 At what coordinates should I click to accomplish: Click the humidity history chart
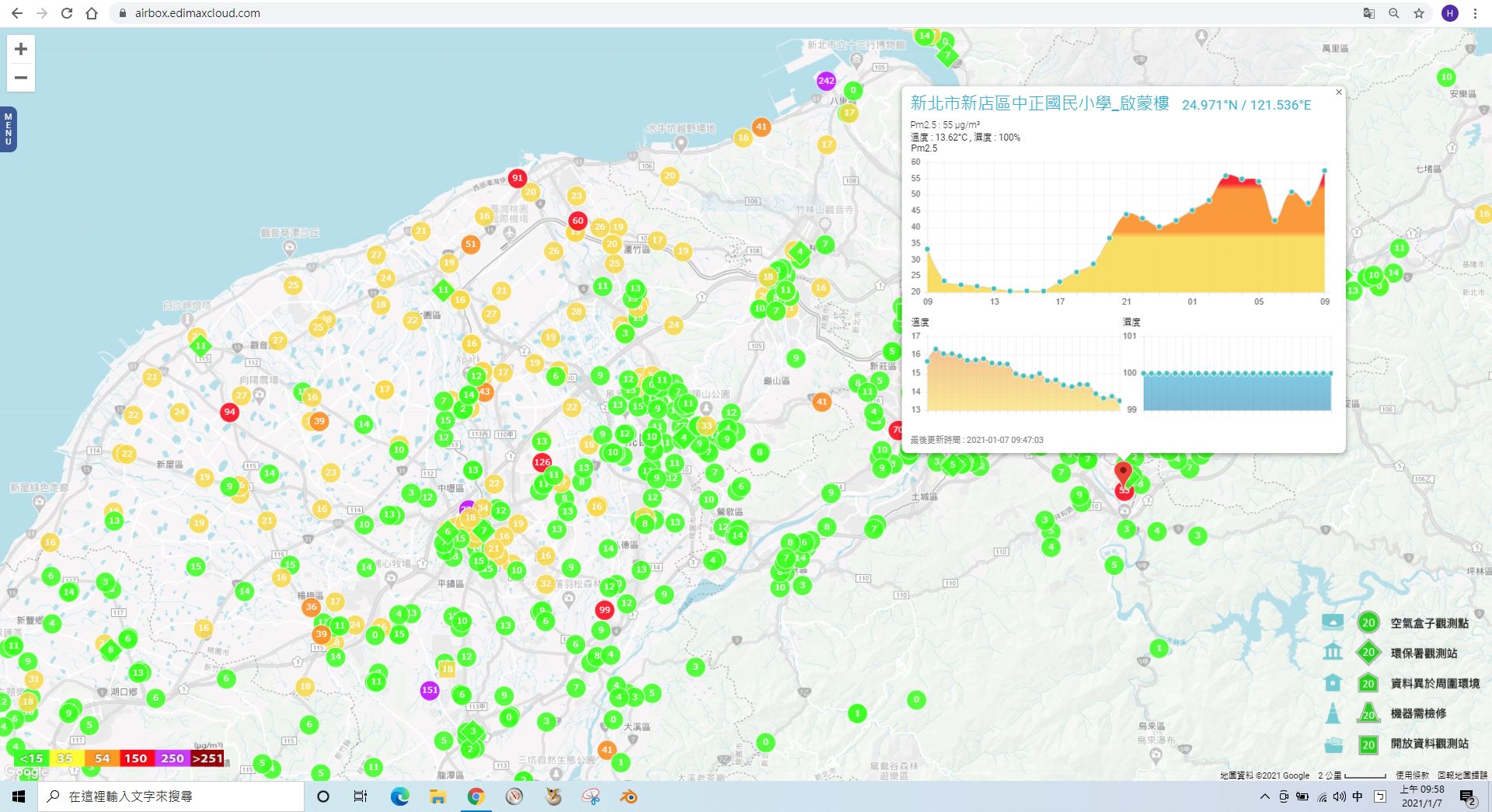pos(1236,375)
